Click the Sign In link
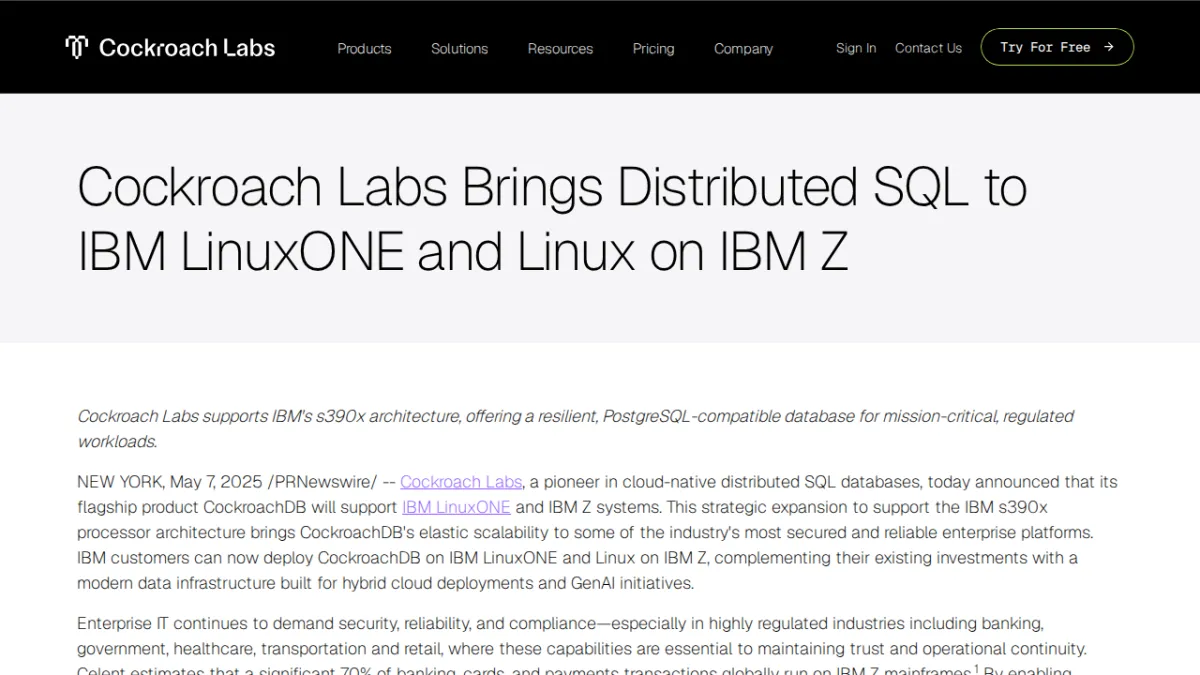1200x675 pixels. pos(856,48)
